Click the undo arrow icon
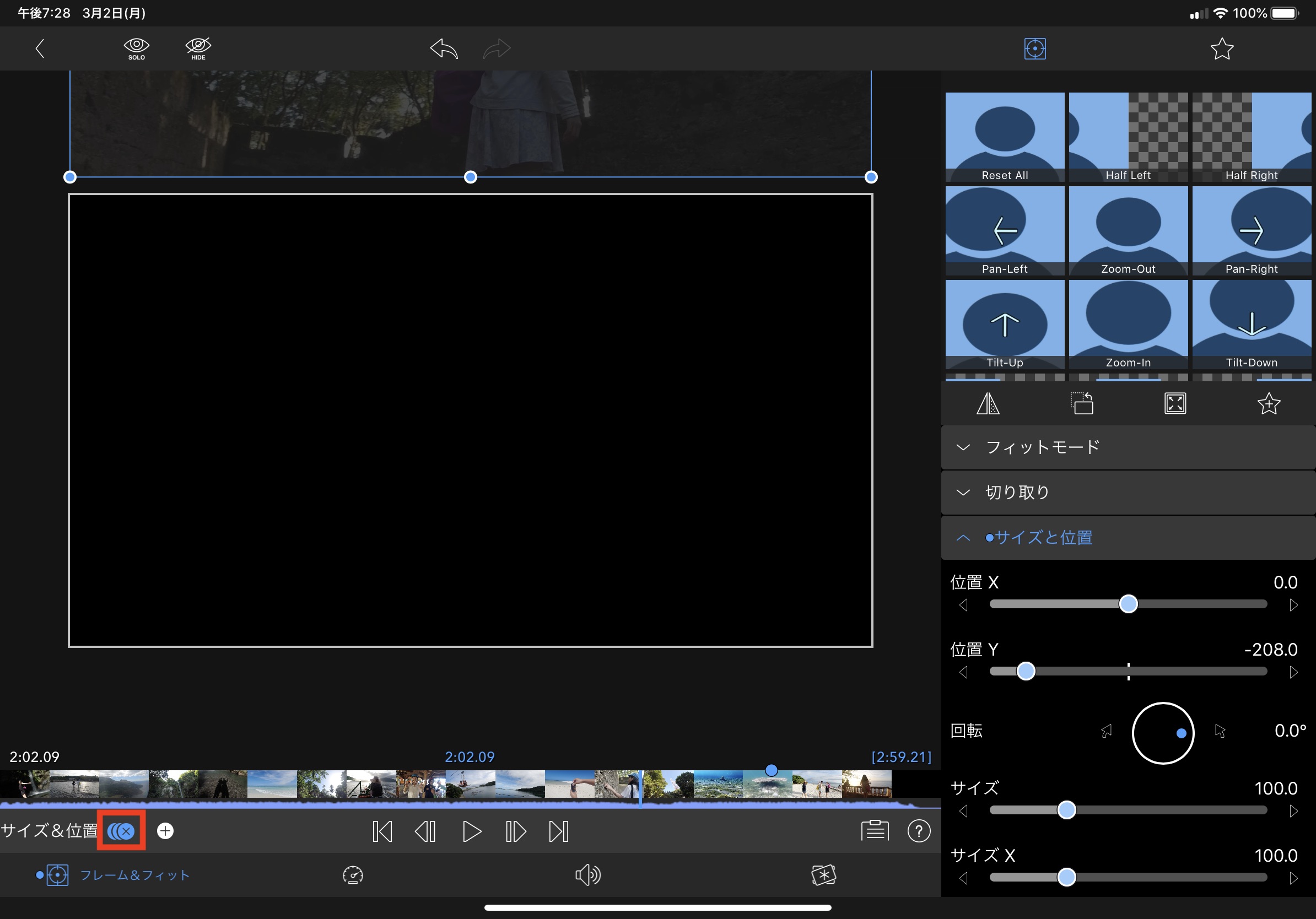The width and height of the screenshot is (1316, 919). [444, 48]
